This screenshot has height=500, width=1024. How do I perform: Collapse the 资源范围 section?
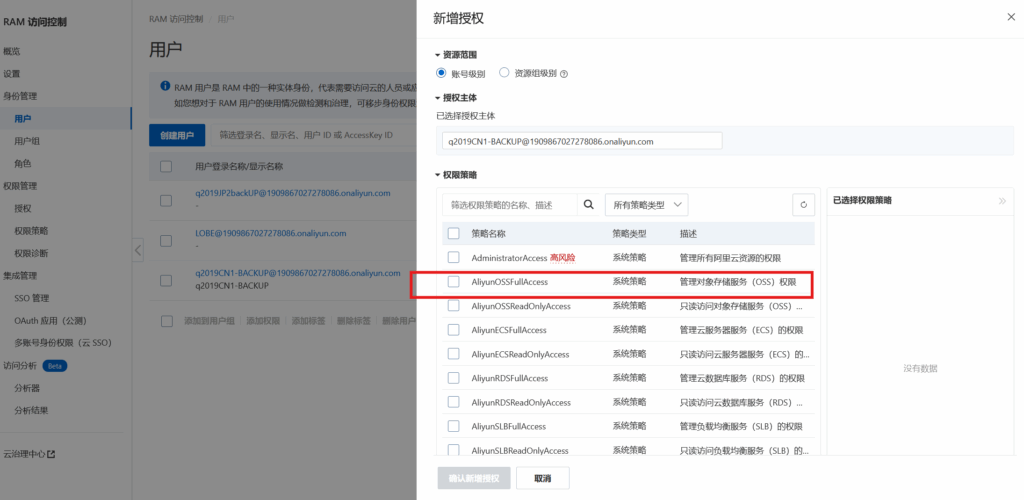tap(437, 55)
